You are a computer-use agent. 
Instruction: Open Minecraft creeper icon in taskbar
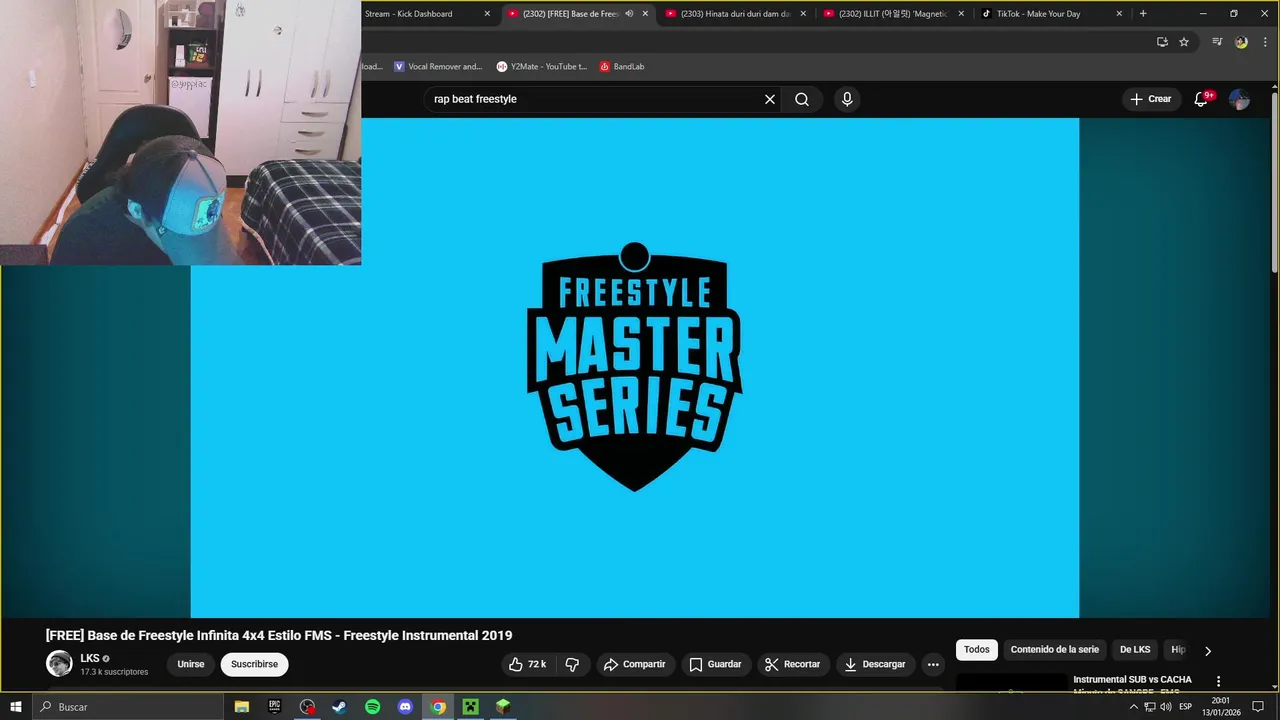470,707
